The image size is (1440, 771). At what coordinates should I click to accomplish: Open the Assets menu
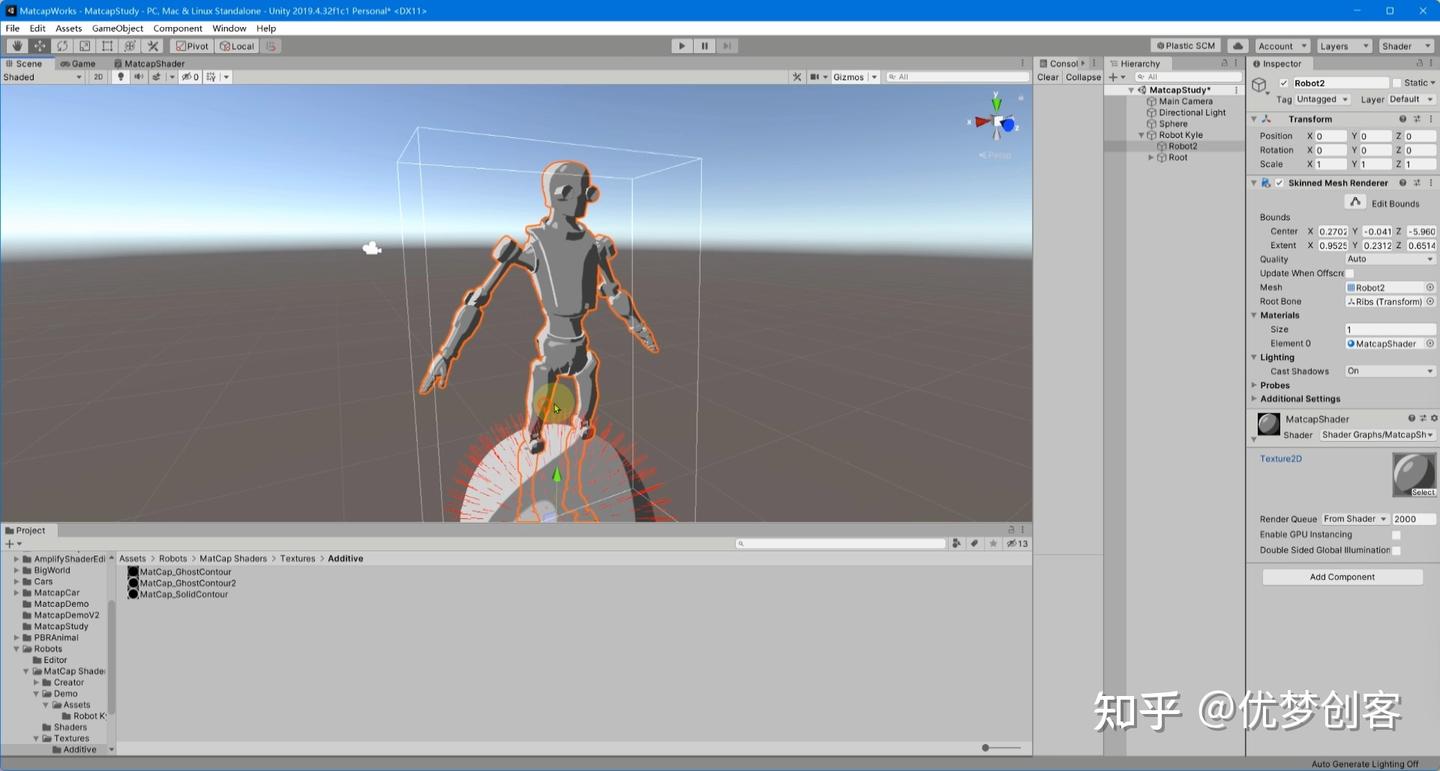click(69, 28)
